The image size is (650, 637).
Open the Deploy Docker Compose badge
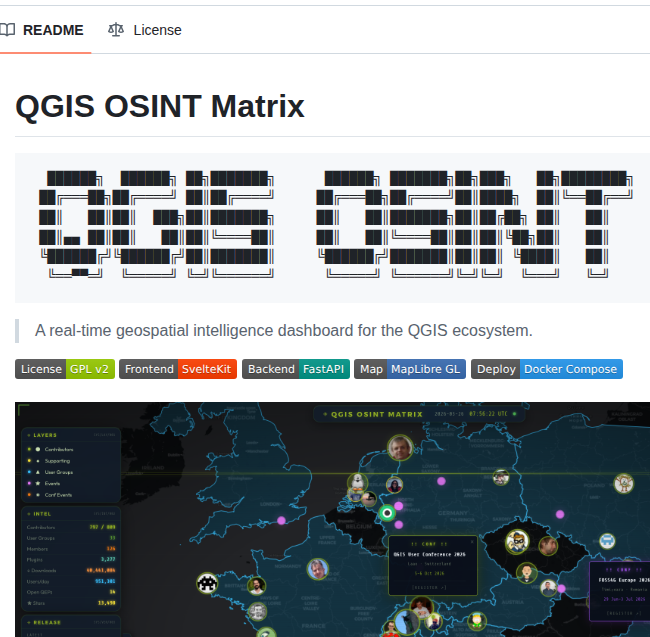coord(547,369)
